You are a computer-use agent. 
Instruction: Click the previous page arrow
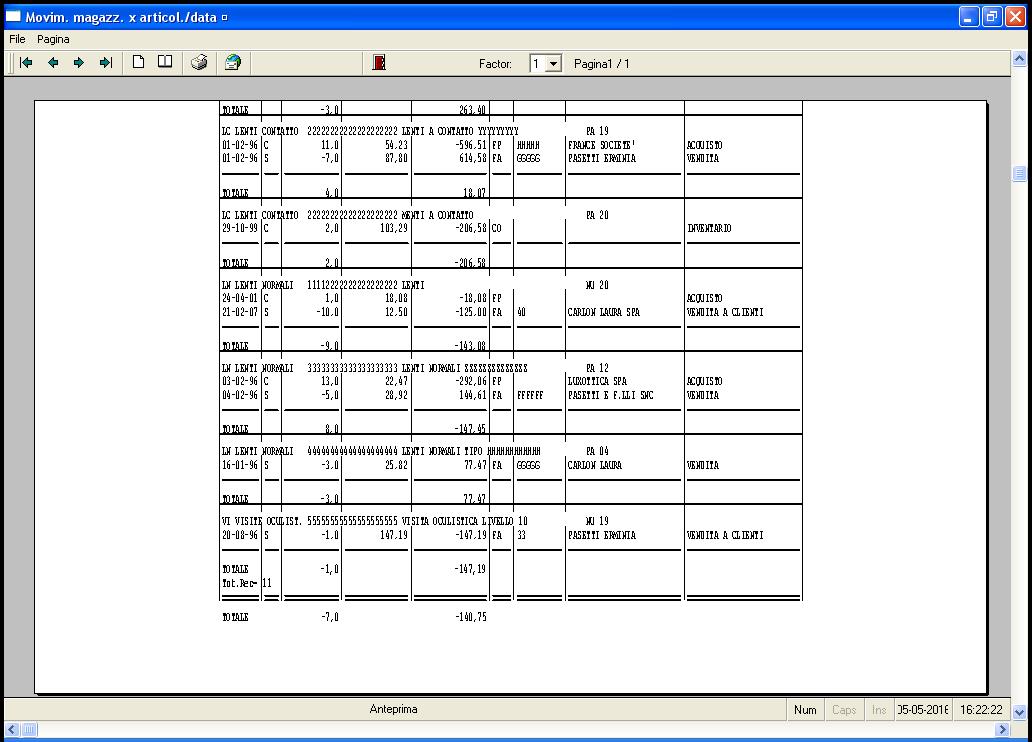[53, 63]
